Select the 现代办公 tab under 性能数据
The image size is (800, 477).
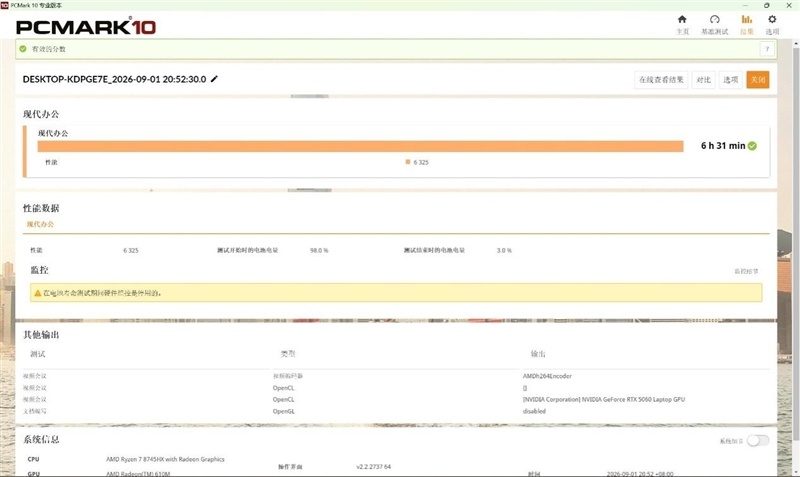point(40,224)
